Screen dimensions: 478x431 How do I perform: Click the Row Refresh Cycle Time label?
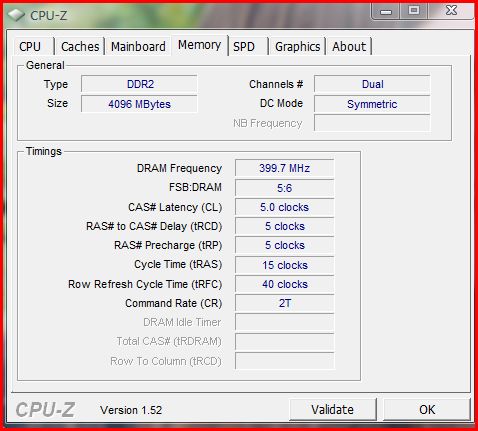coord(145,284)
